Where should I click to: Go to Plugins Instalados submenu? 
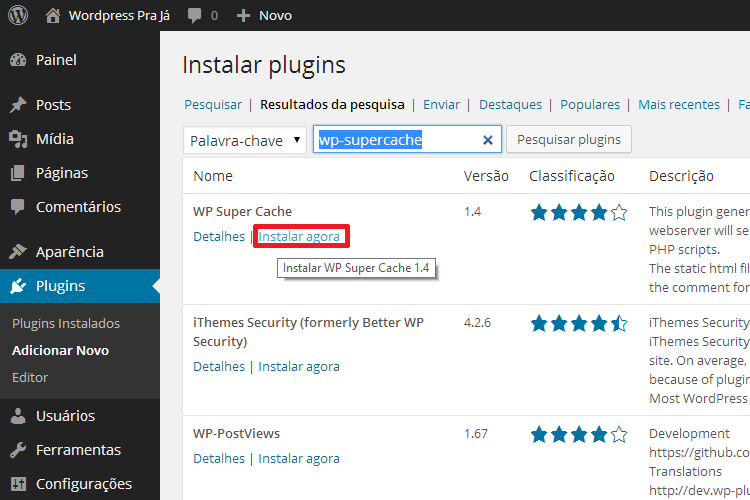(66, 323)
